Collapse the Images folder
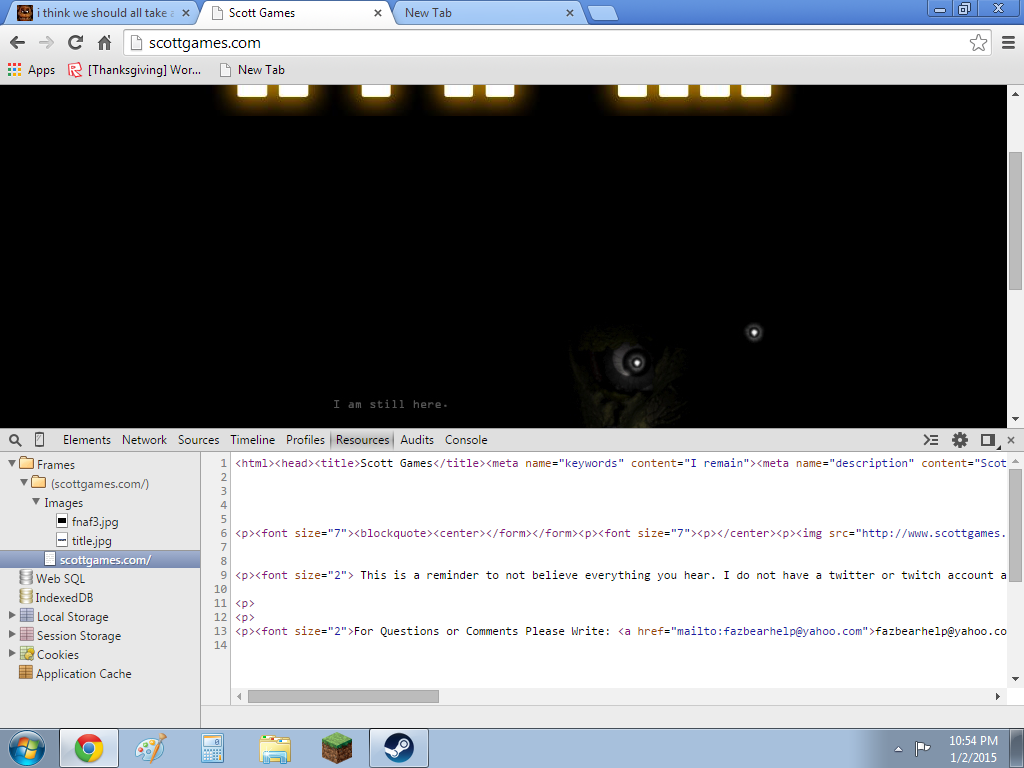The height and width of the screenshot is (768, 1024). coord(36,502)
